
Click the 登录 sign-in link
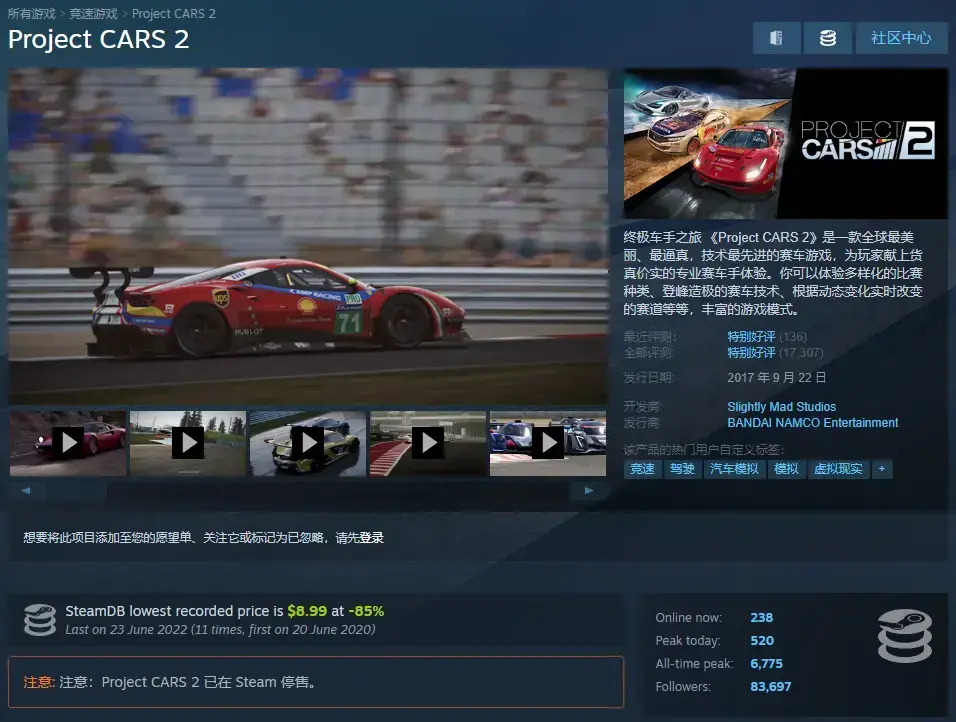(x=371, y=538)
